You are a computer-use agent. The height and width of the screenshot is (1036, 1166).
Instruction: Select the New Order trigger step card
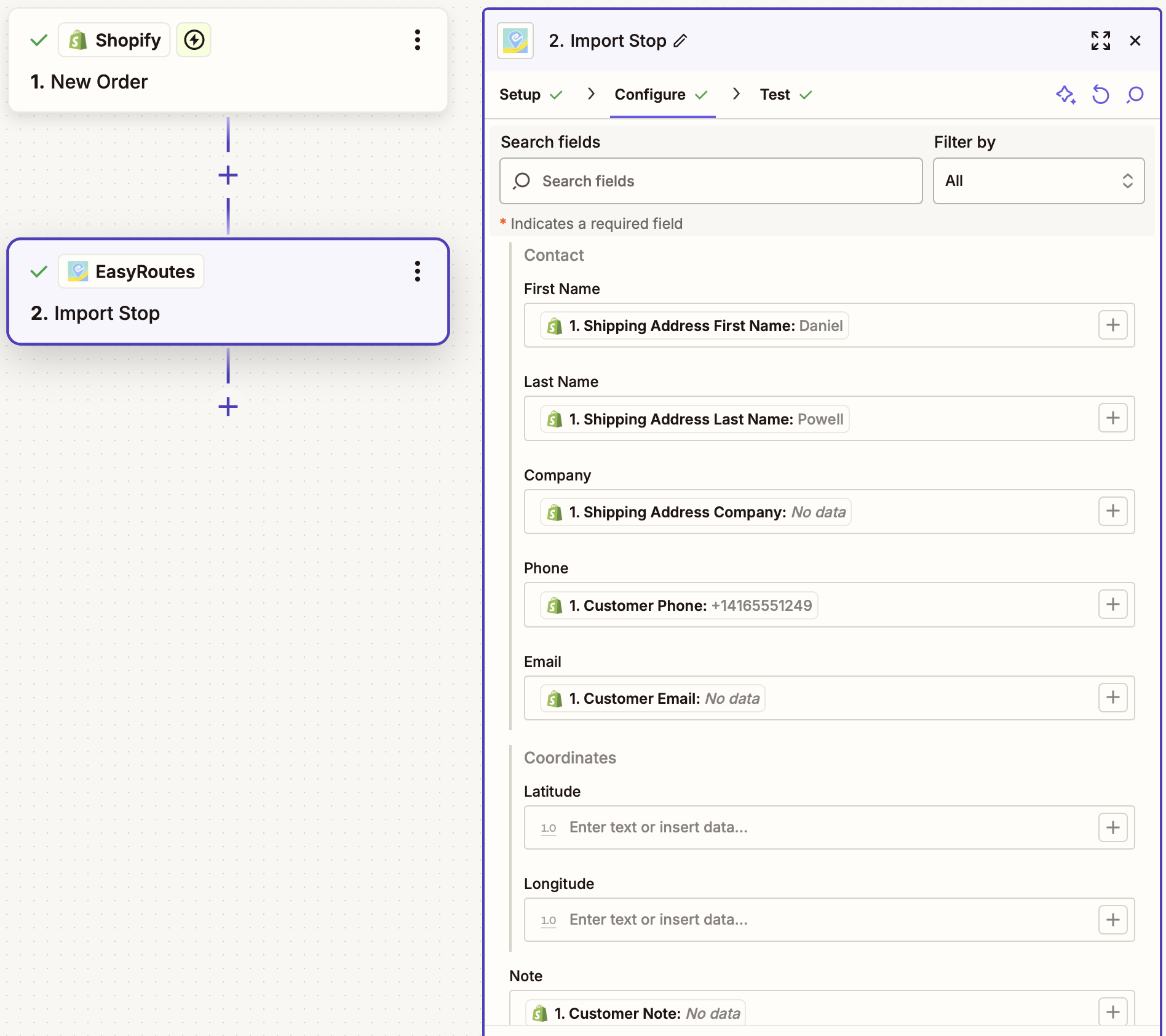click(228, 60)
